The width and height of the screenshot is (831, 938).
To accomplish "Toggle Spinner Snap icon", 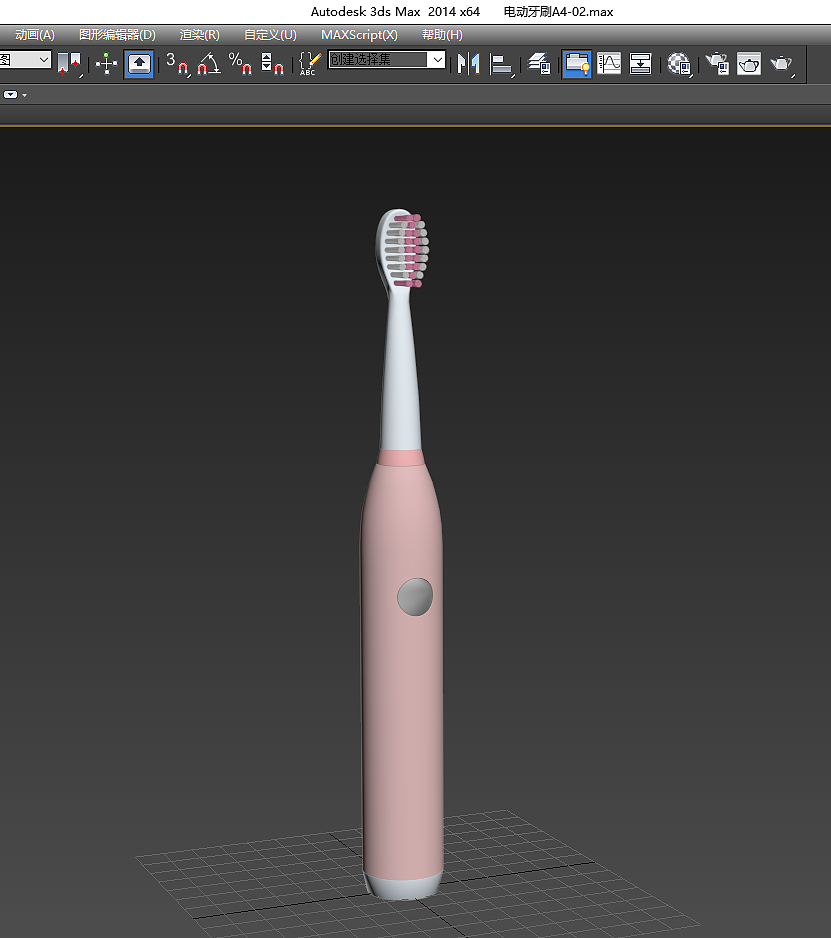I will pyautogui.click(x=272, y=63).
